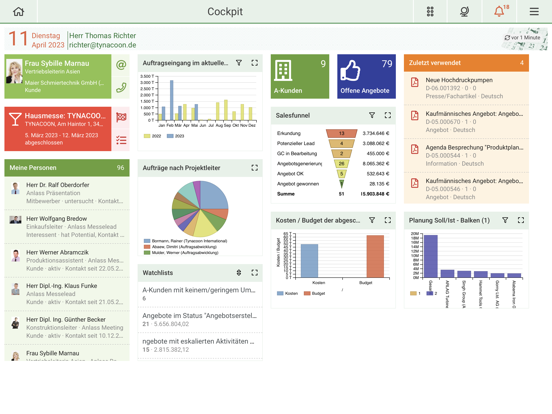This screenshot has width=552, height=414.
Task: Filter the Kosten / Budget widget
Action: [x=372, y=220]
